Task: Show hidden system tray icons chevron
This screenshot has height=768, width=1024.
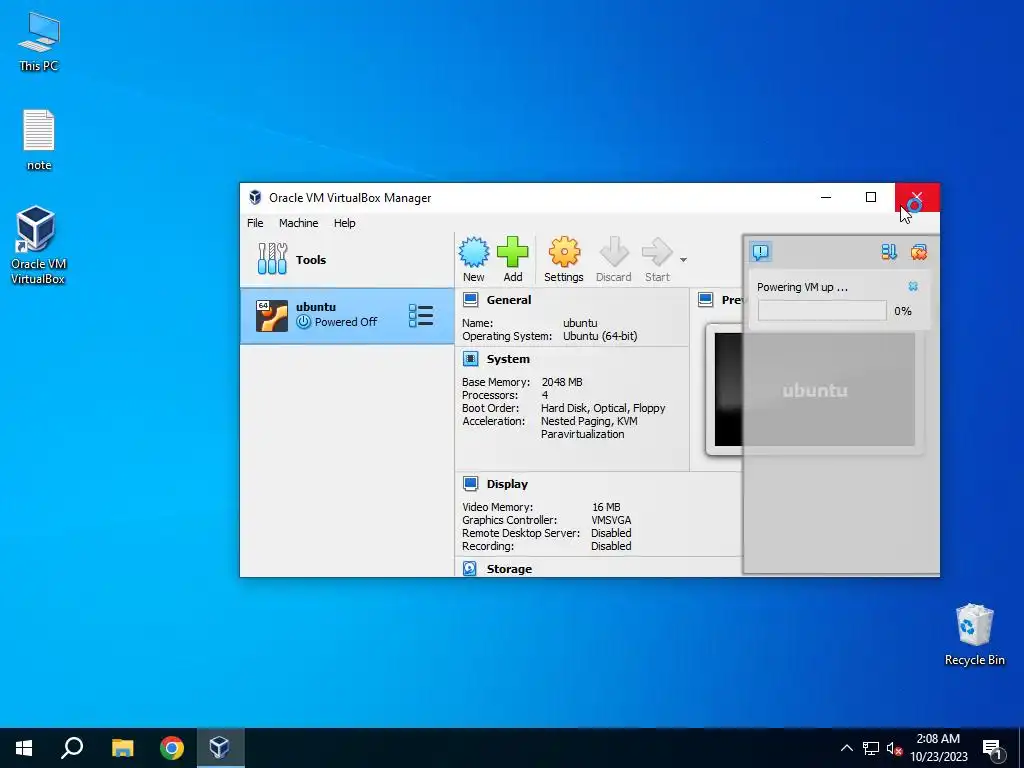Action: pos(846,748)
